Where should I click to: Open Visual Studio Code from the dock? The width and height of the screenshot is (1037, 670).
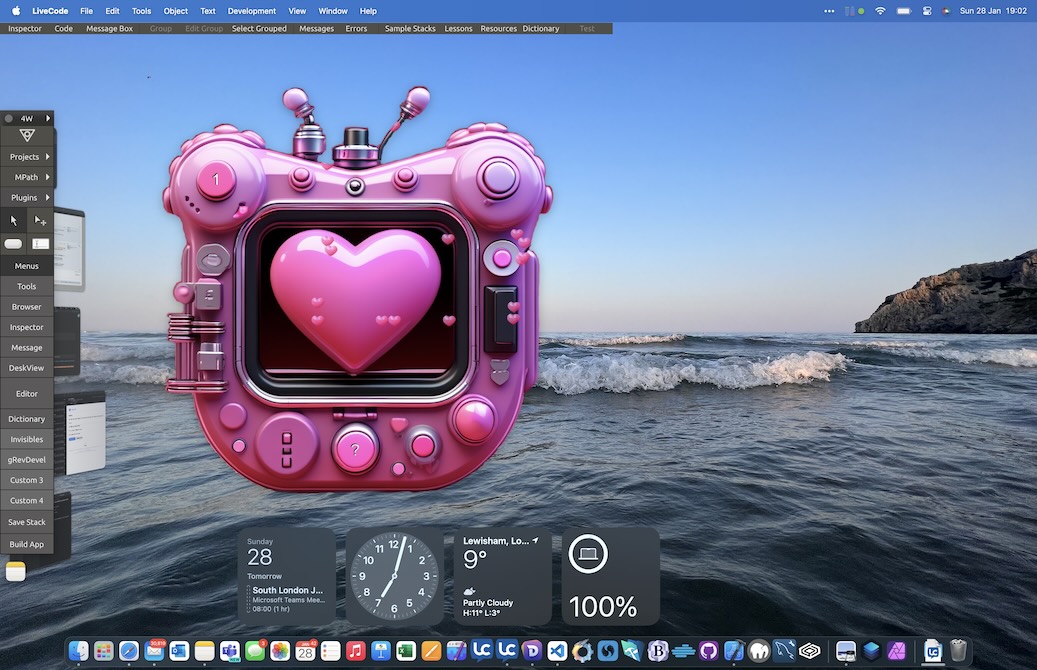click(557, 651)
